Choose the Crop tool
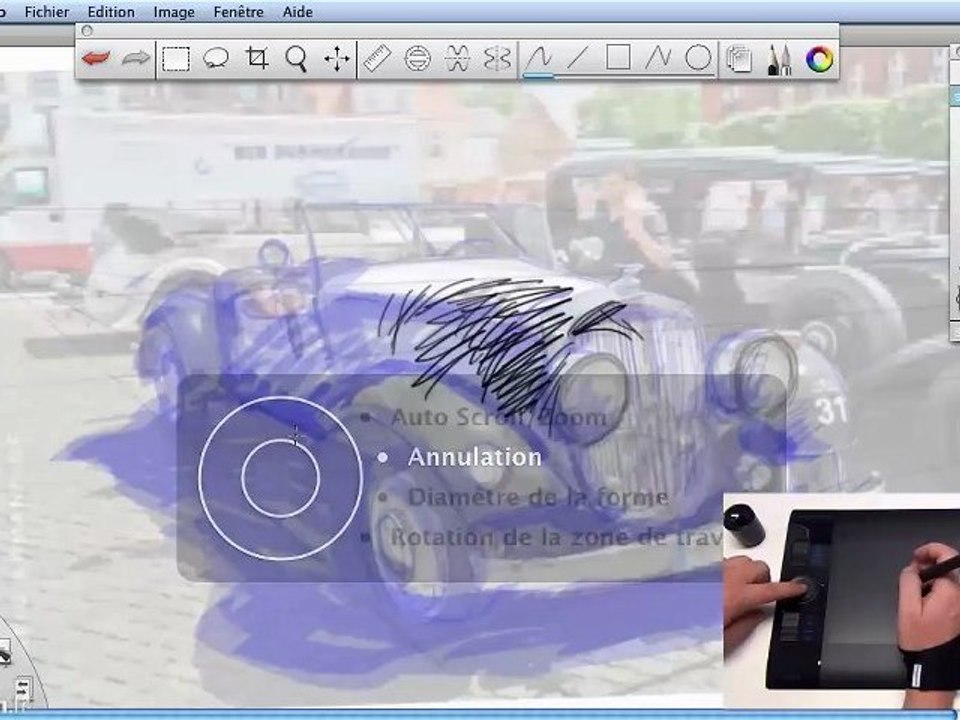Screen dimensions: 960x720 tap(257, 59)
